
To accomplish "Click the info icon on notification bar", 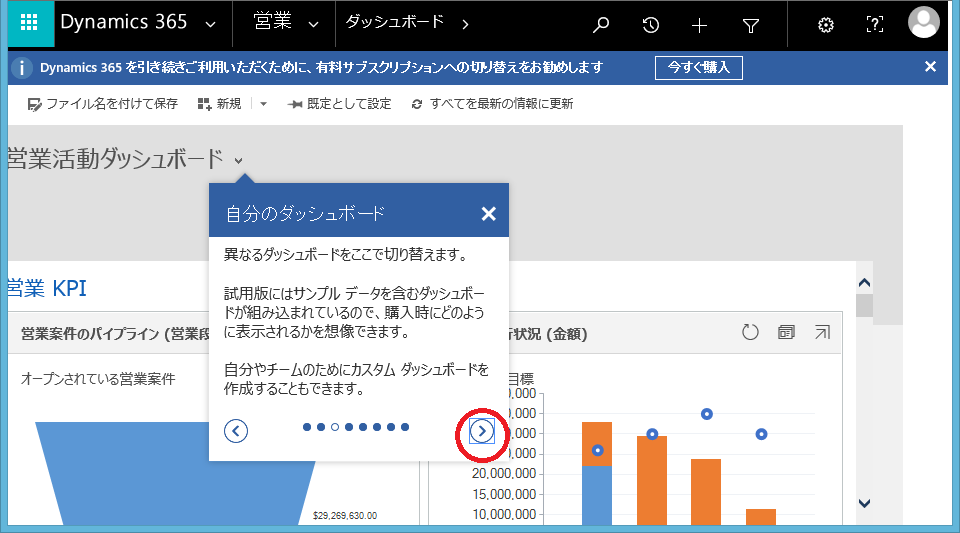I will coord(22,67).
